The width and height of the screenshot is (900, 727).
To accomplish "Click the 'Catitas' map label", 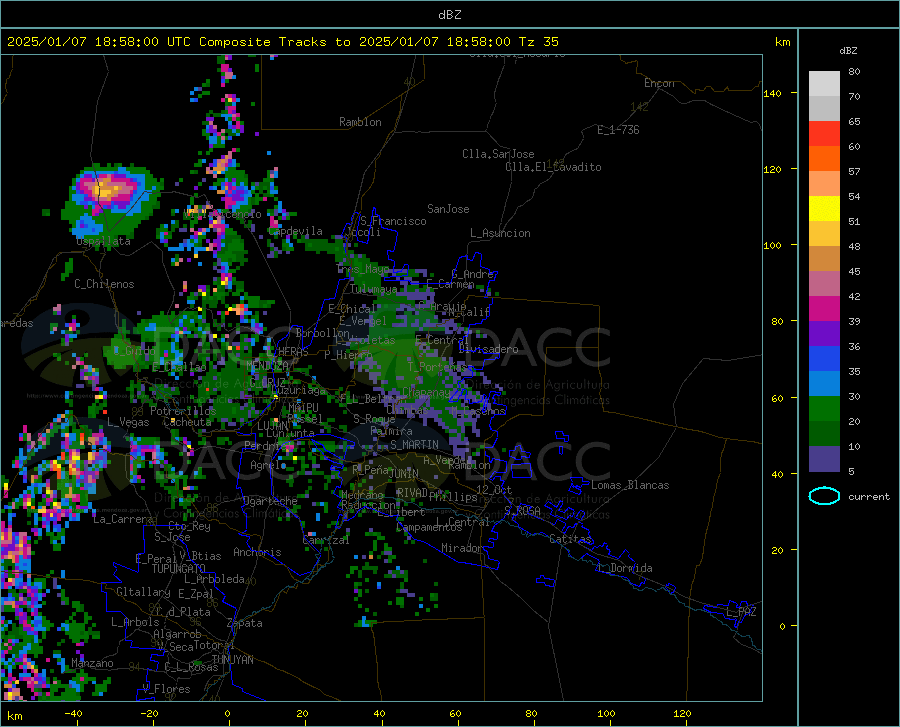I will pos(571,539).
